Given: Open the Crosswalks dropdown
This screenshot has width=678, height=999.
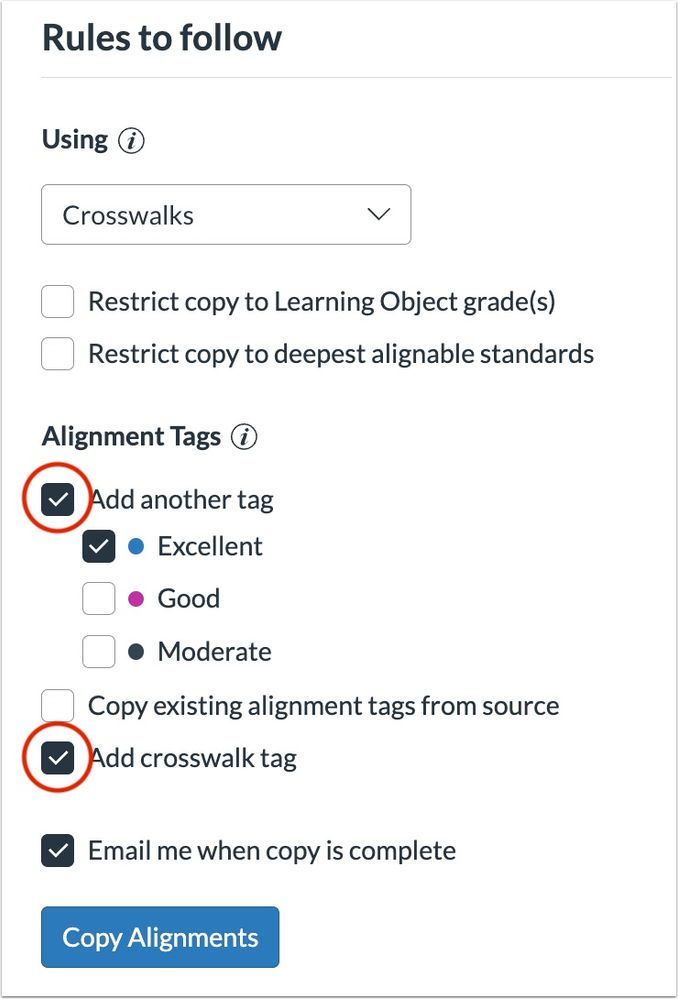Looking at the screenshot, I should click(x=226, y=215).
